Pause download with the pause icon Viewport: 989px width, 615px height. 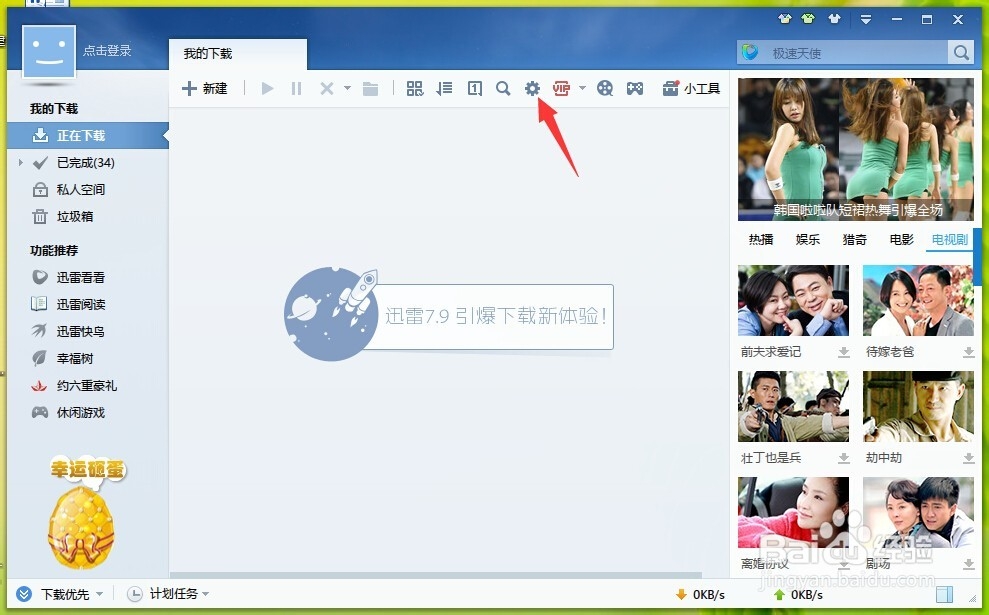296,89
